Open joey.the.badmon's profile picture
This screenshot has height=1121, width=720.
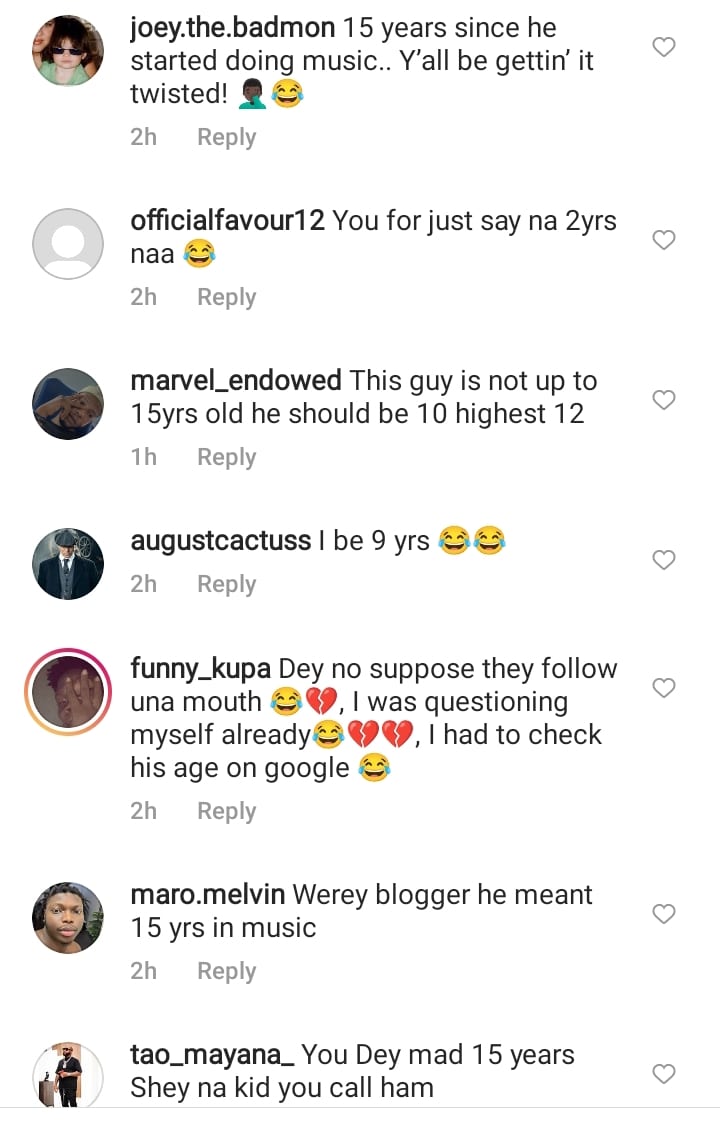[68, 51]
